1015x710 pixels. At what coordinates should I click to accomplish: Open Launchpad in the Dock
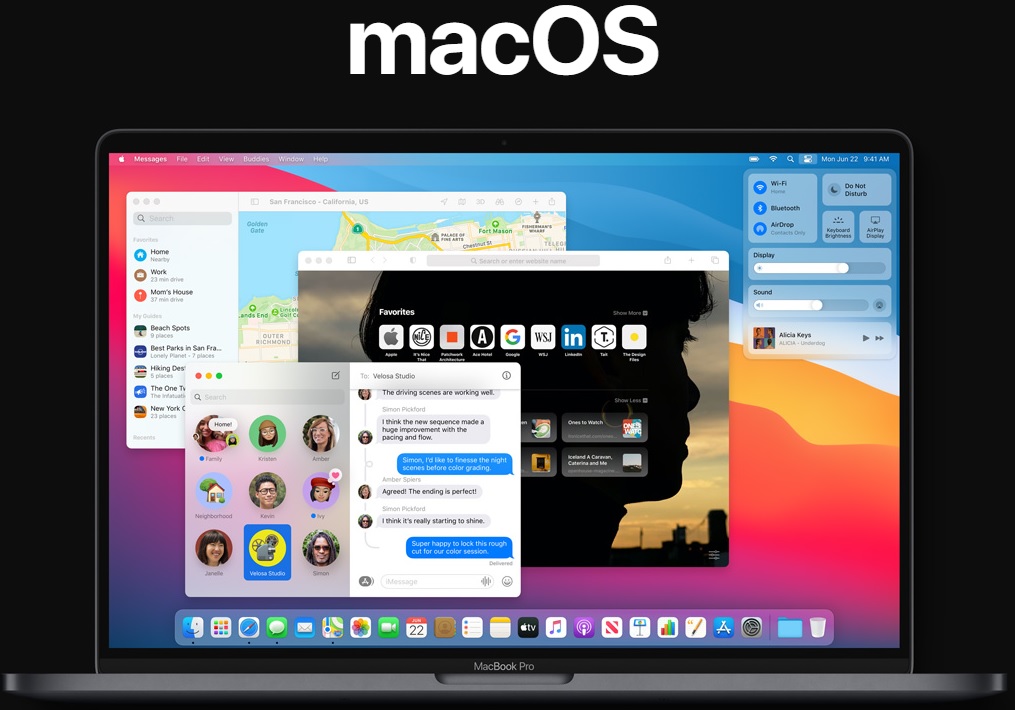click(221, 627)
